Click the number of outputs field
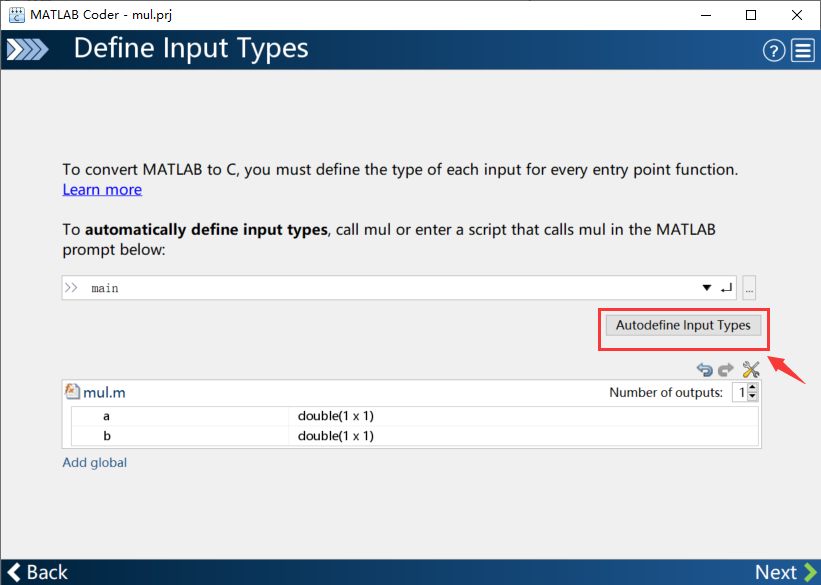821x585 pixels. tap(740, 392)
